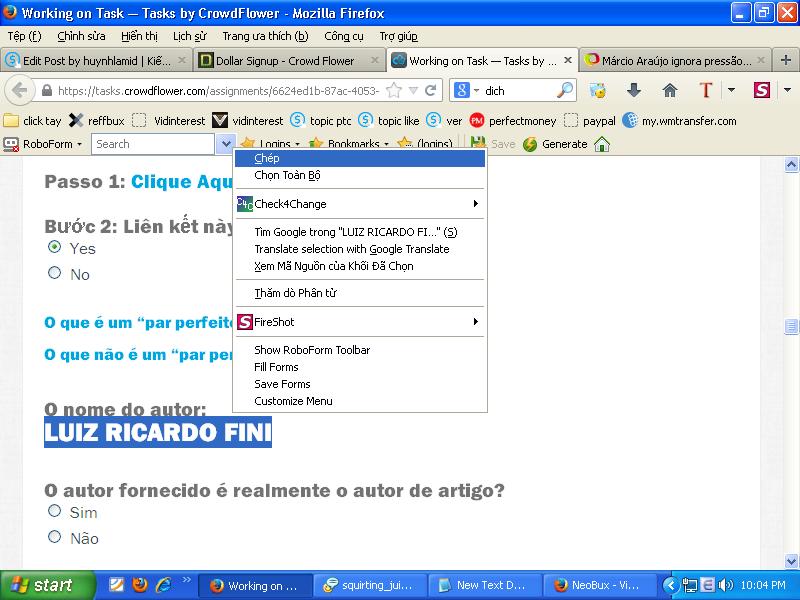Choose Chép in the context menu

click(x=360, y=158)
